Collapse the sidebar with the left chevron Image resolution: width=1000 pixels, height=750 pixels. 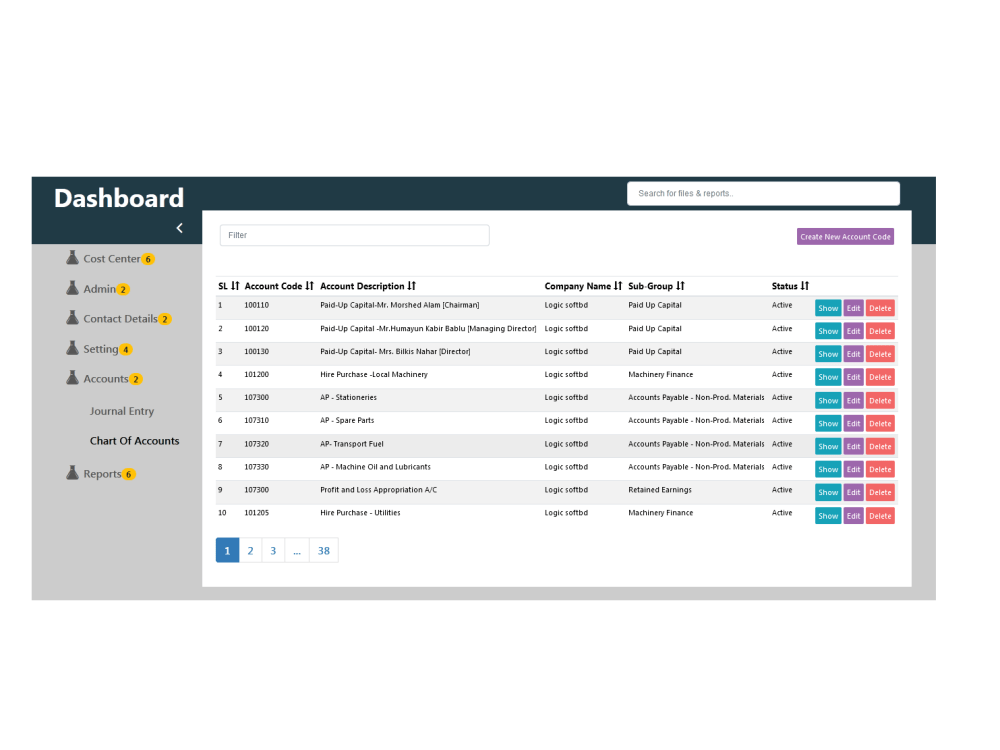[x=180, y=228]
